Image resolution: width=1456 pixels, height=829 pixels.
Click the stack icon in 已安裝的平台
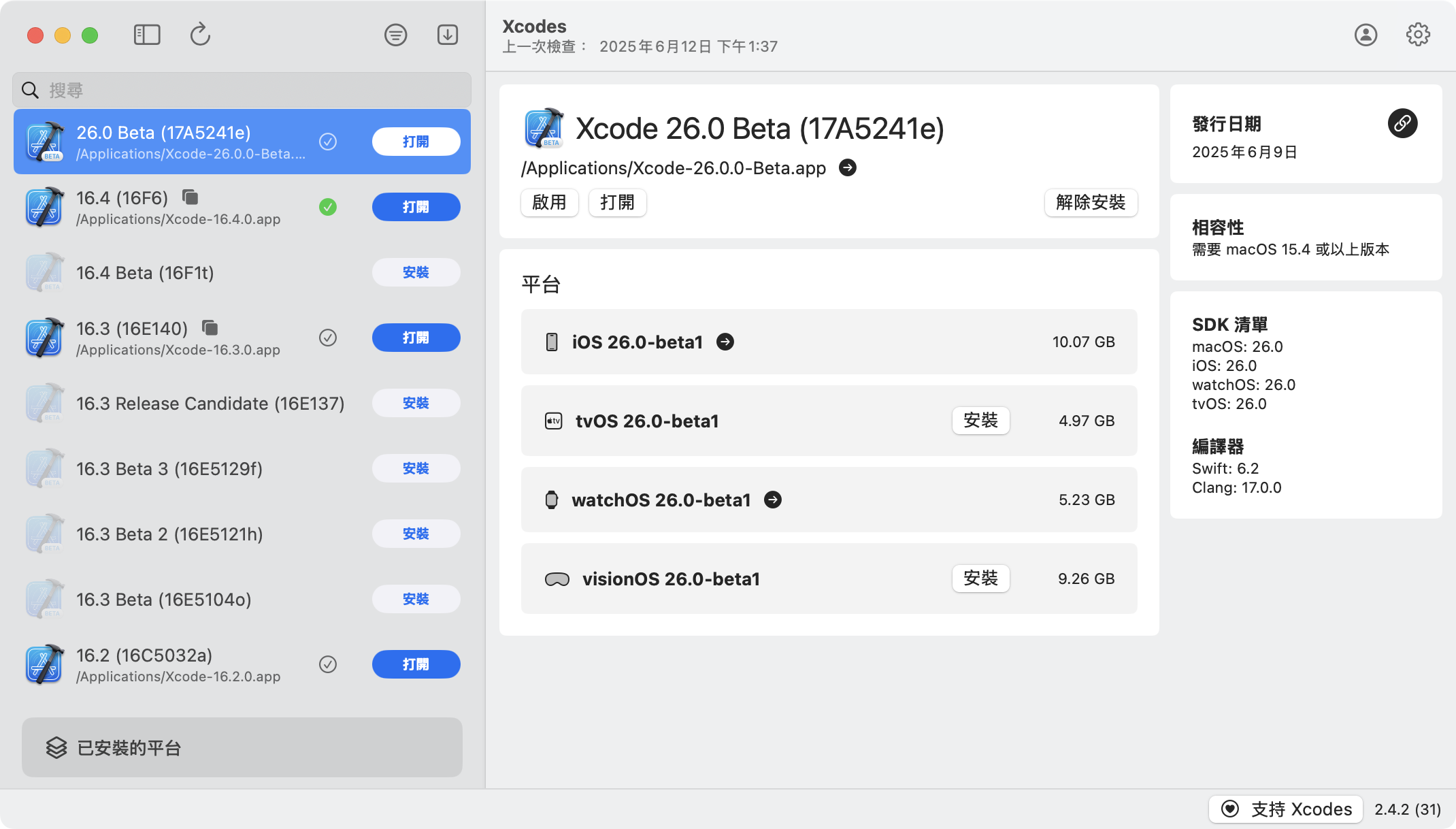56,747
